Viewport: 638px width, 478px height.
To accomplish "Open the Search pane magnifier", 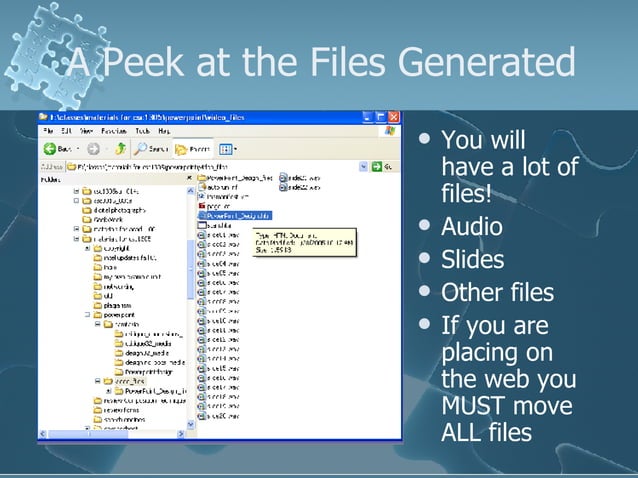I will click(141, 149).
